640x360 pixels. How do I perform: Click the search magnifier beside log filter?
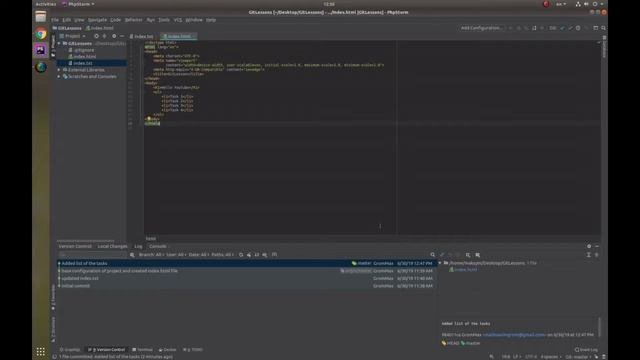click(x=132, y=255)
